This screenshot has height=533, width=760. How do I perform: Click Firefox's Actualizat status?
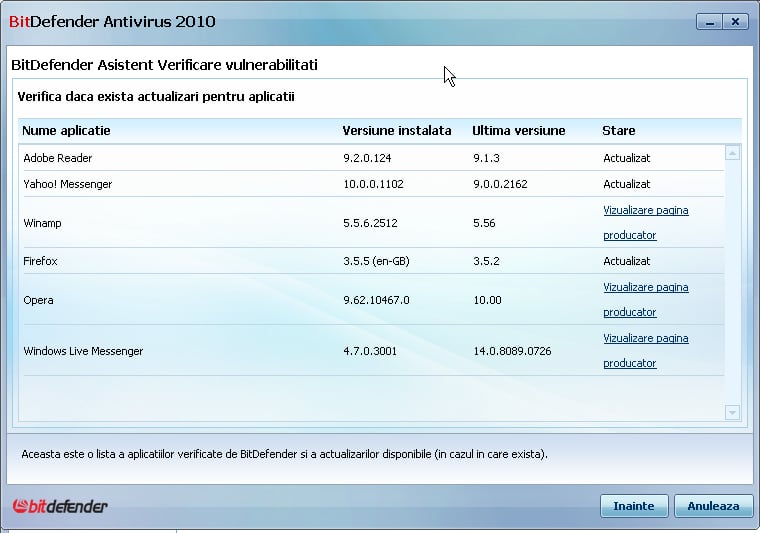(x=627, y=261)
